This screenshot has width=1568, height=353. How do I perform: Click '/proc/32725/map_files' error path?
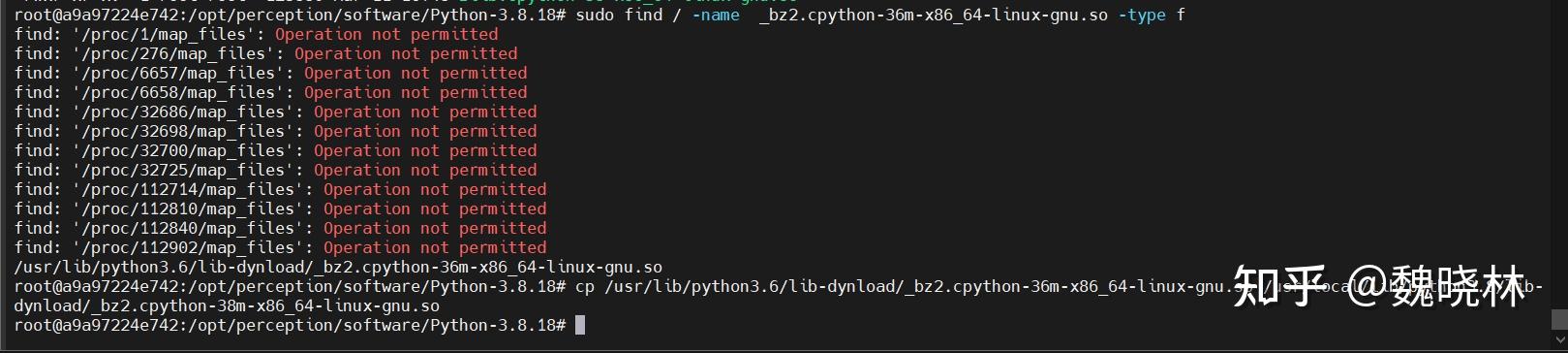coord(183,170)
